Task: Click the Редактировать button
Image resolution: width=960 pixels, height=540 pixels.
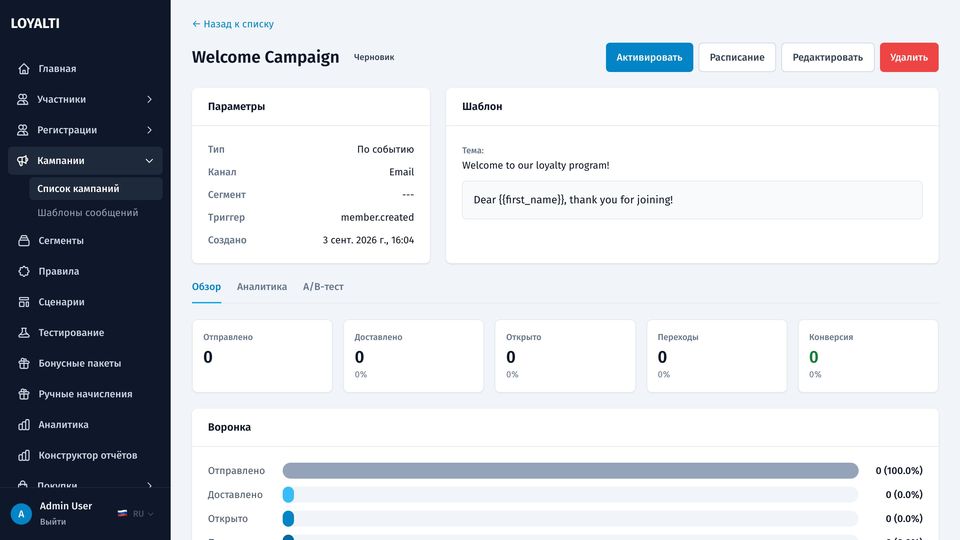Action: pos(828,57)
